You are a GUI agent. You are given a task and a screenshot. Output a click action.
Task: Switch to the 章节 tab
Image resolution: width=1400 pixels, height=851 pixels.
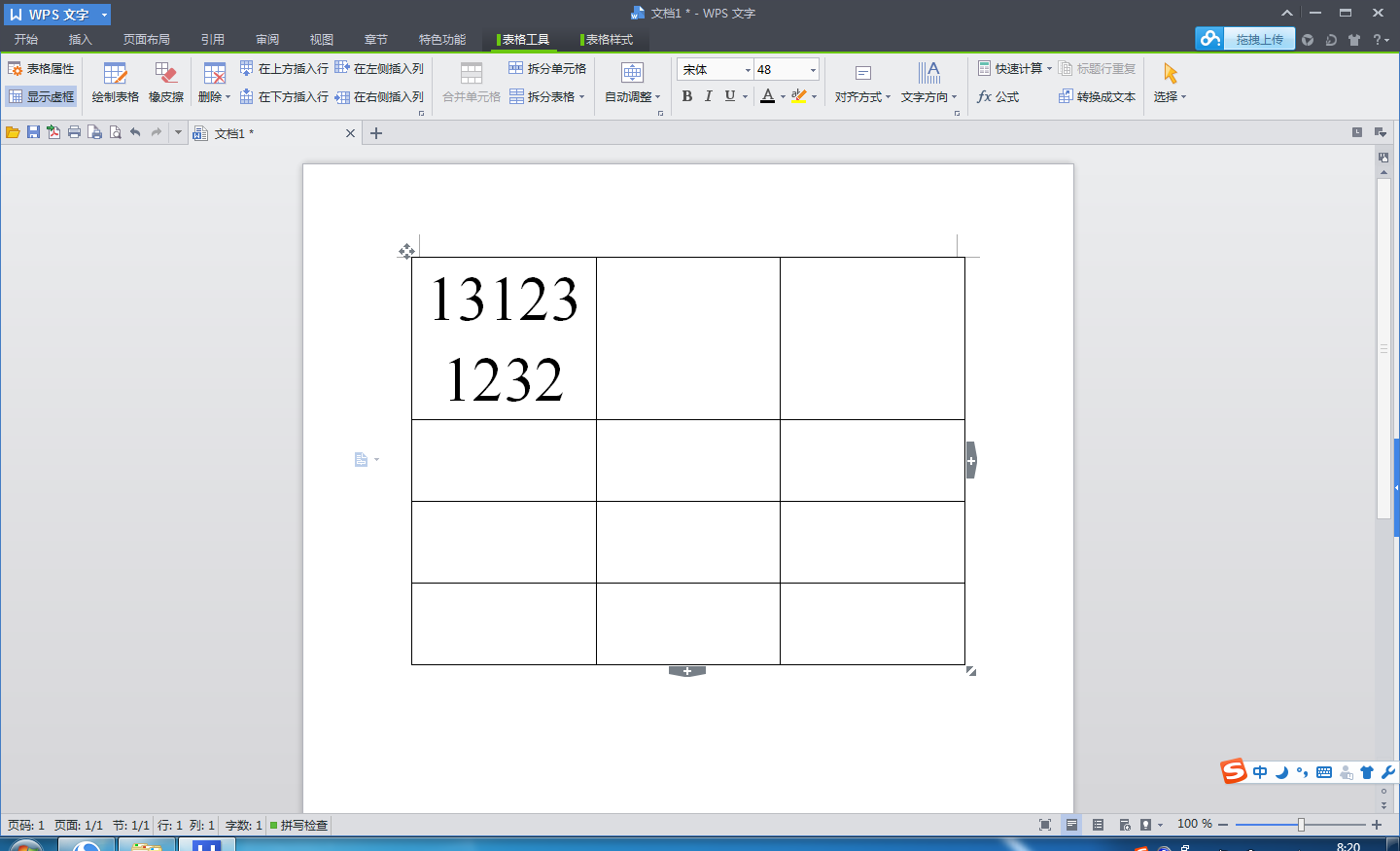click(x=376, y=40)
